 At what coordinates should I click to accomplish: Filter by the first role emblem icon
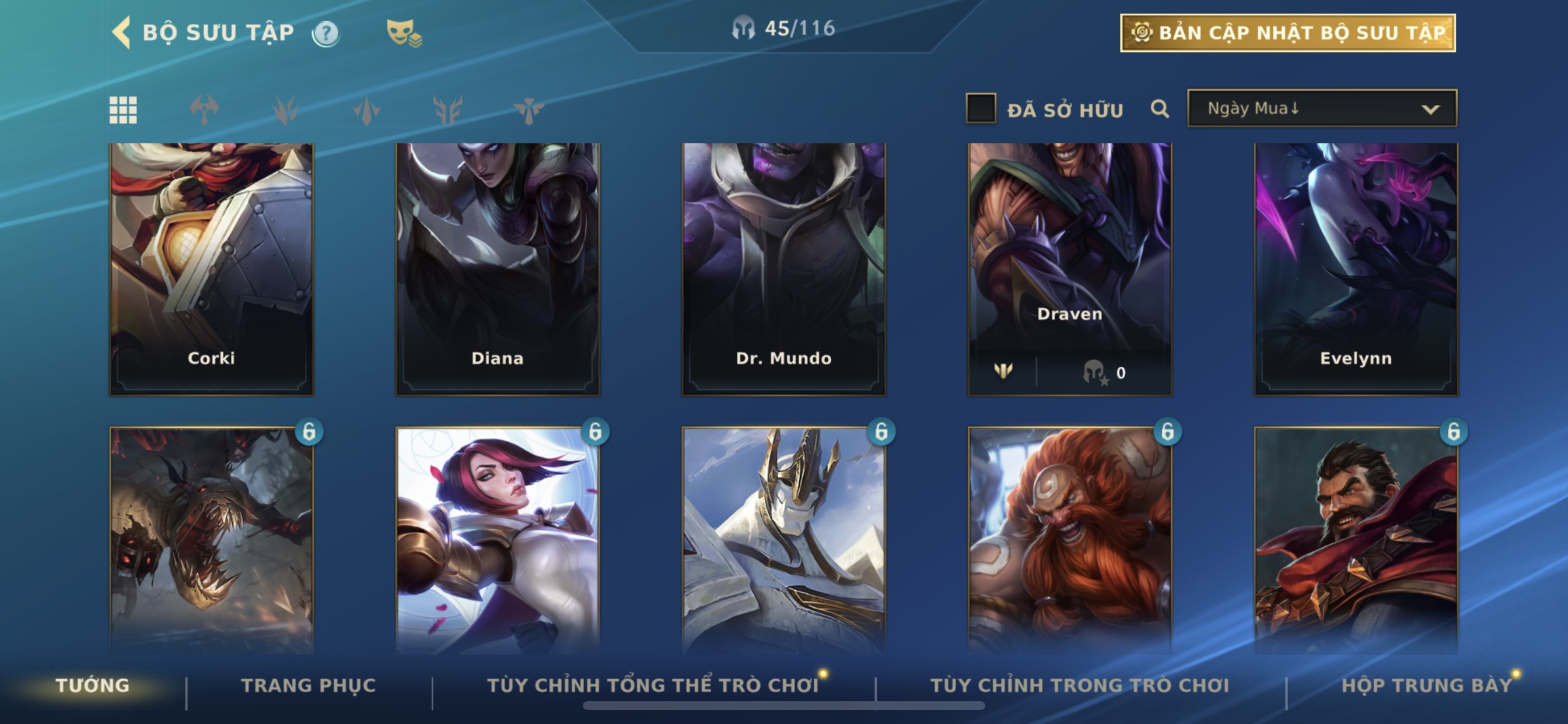point(205,110)
